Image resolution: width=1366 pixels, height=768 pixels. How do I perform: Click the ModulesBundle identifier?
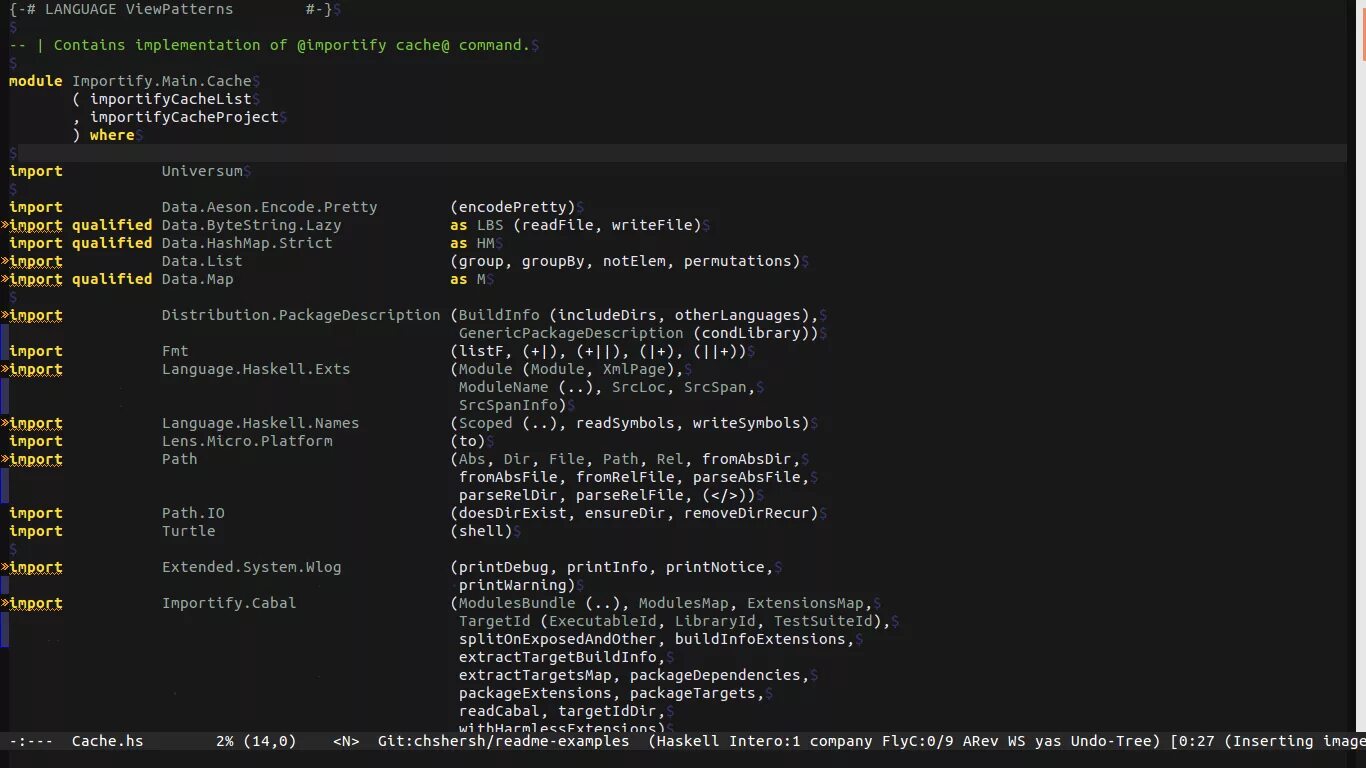click(517, 603)
